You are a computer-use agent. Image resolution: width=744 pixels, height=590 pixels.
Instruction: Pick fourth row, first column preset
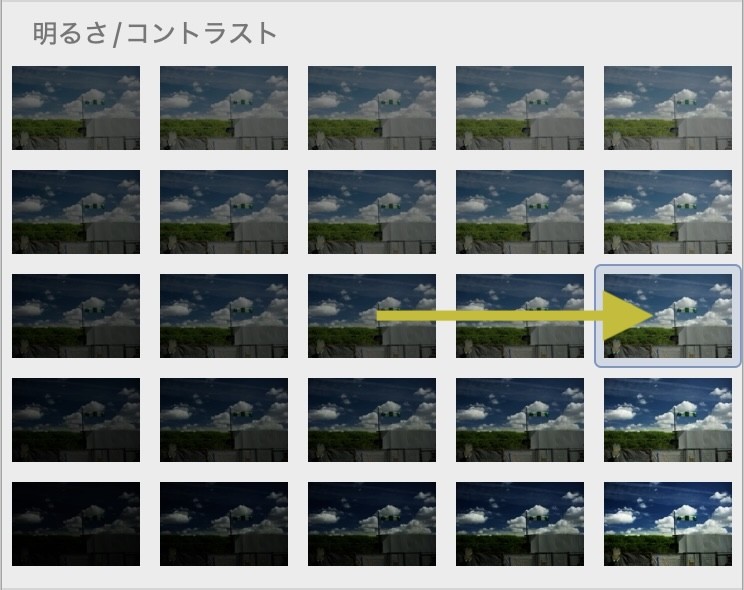tap(76, 420)
